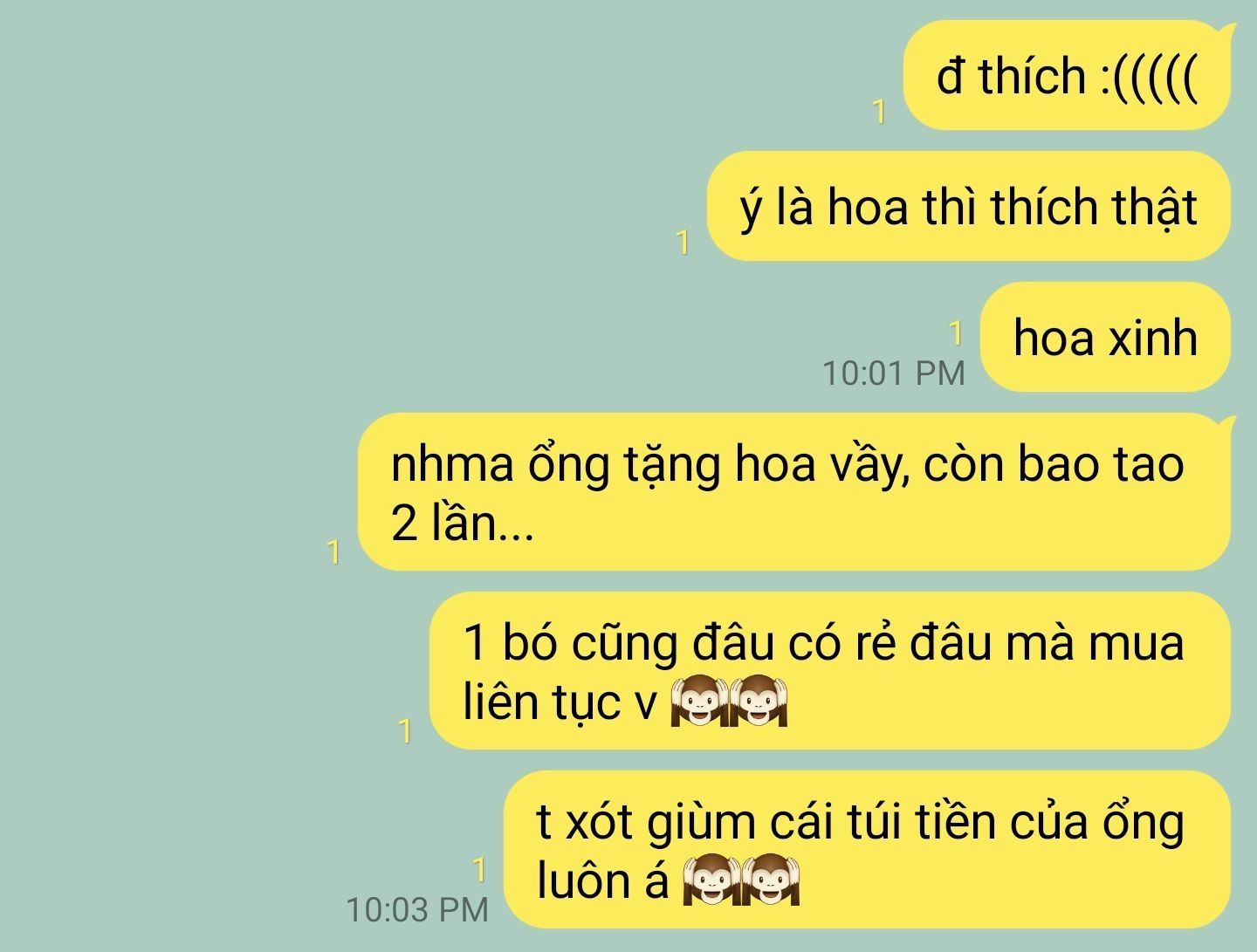Viewport: 1257px width, 952px height.
Task: Tap read count above the 10:01 PM timestamp
Action: (x=956, y=333)
